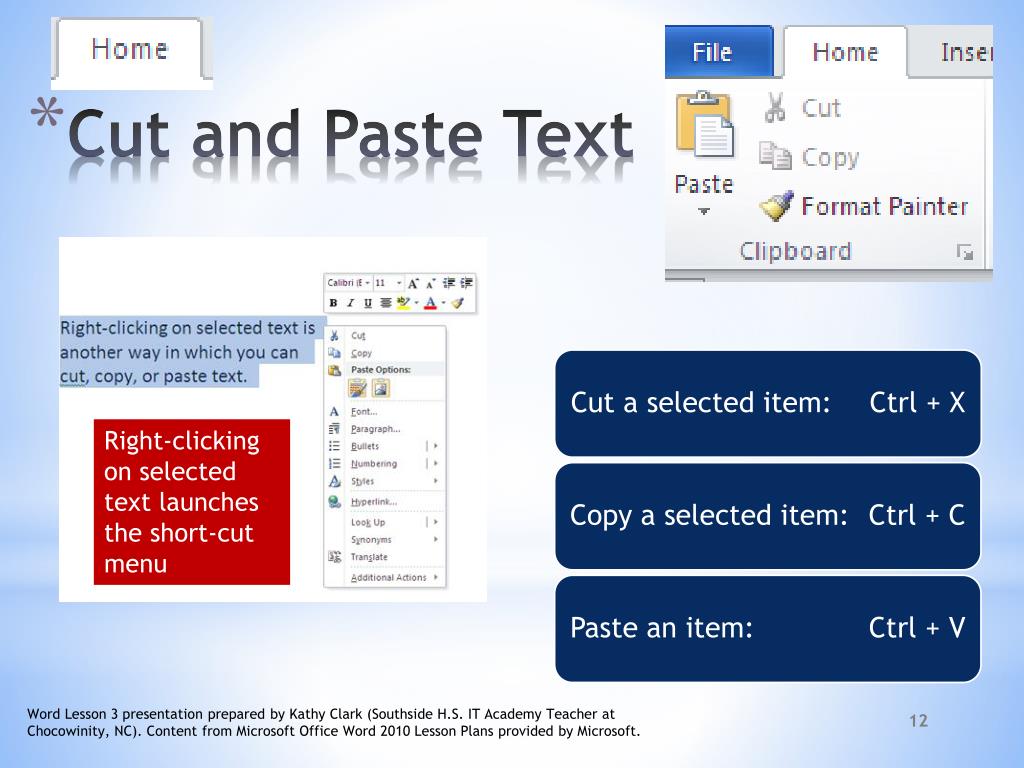Click Copy in the Clipboard ribbon group
The height and width of the screenshot is (768, 1024).
tap(809, 157)
